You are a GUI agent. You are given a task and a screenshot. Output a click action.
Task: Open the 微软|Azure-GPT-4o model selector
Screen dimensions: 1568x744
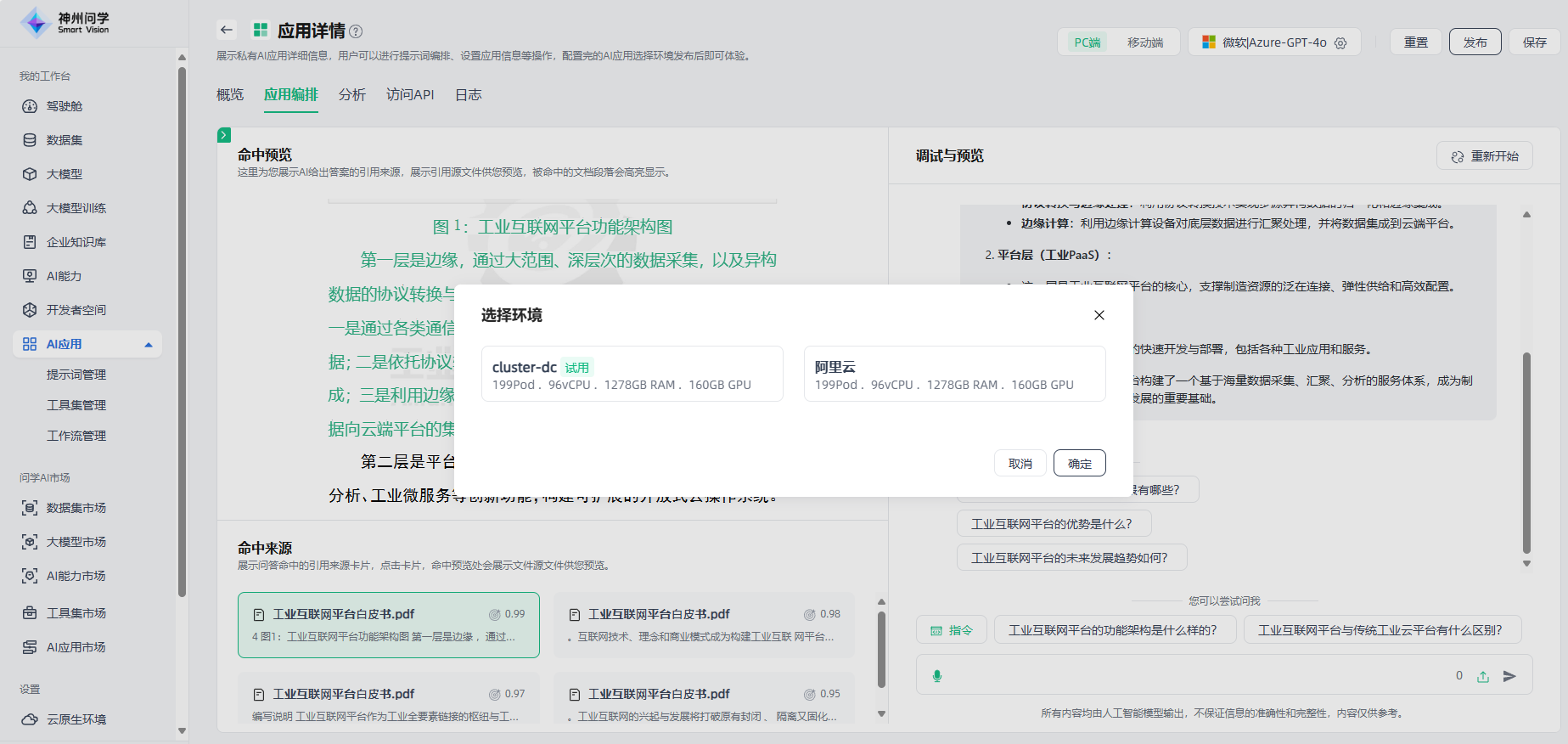pyautogui.click(x=1274, y=42)
